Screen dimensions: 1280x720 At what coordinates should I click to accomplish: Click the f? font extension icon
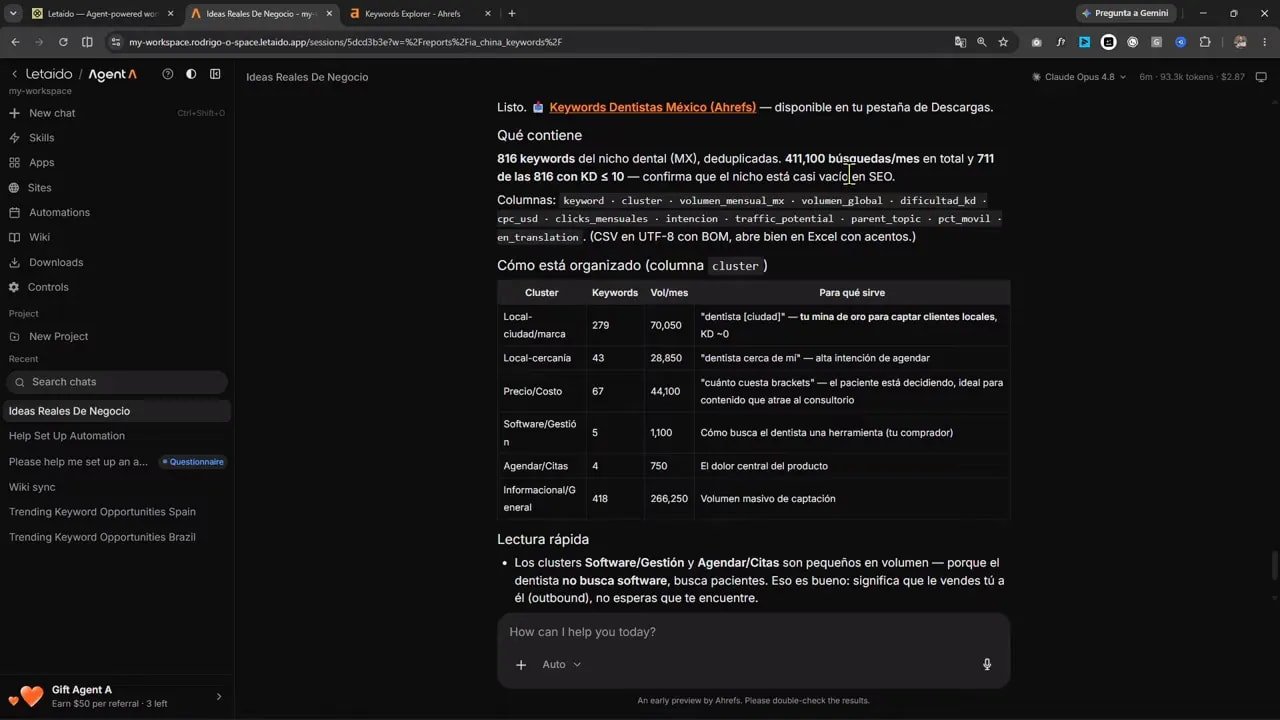coord(1060,42)
